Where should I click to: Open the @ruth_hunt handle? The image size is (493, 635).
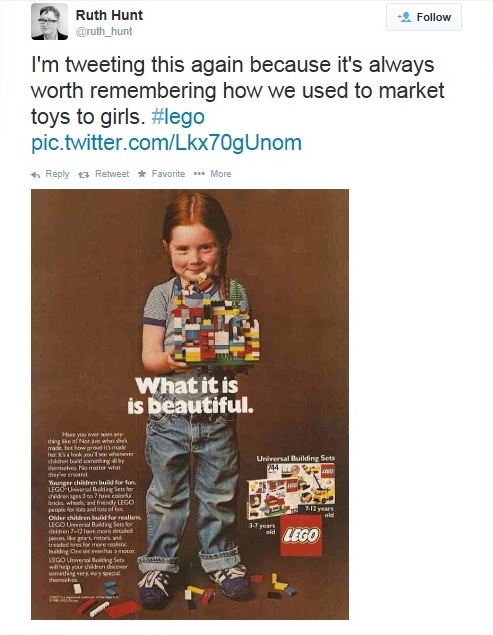pos(104,31)
